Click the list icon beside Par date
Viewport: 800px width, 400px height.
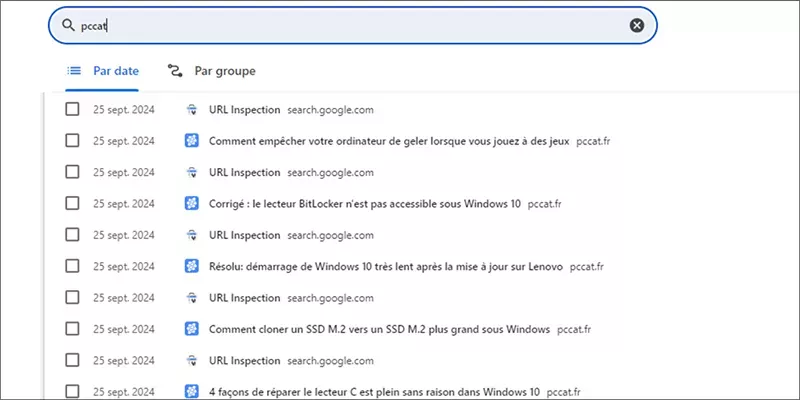coord(74,71)
